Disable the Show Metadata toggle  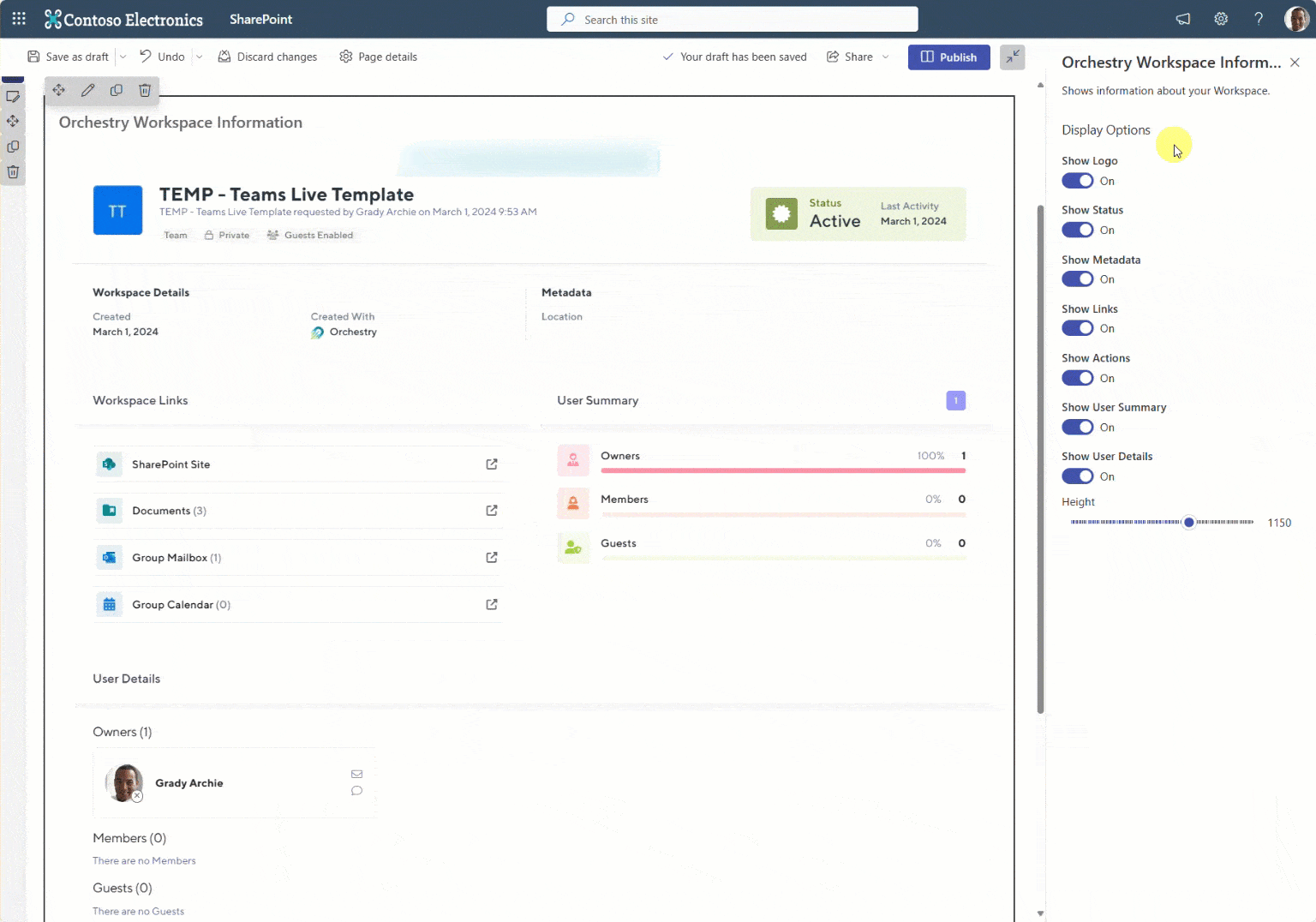point(1077,279)
